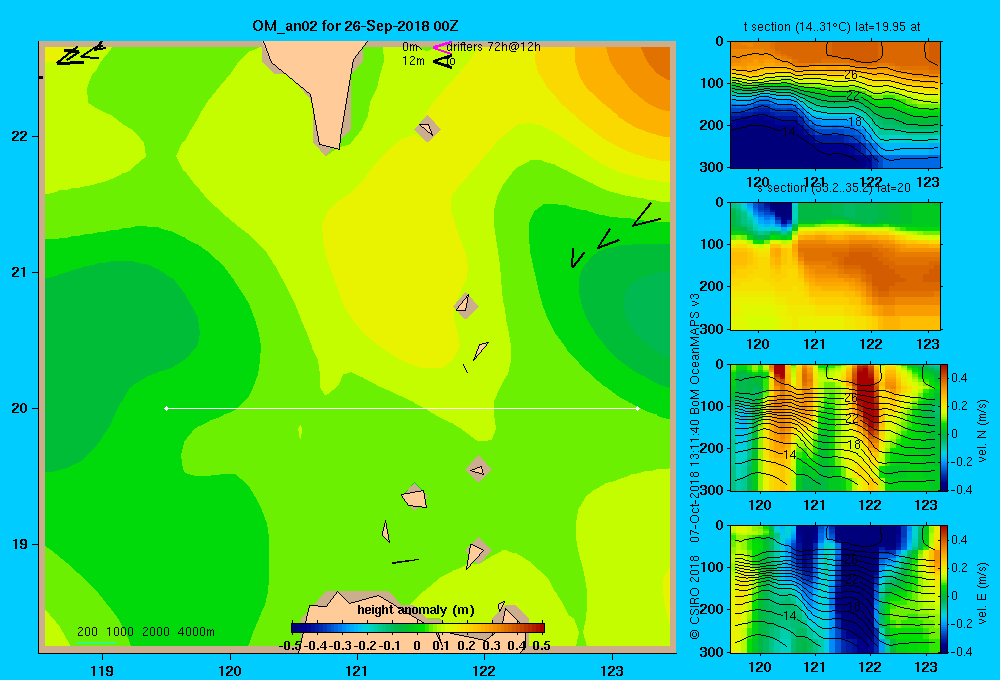Viewport: 1000px width, 680px height.
Task: Click the map title OM_an02 for 26-Sep-2018 00Z
Action: pos(355,26)
